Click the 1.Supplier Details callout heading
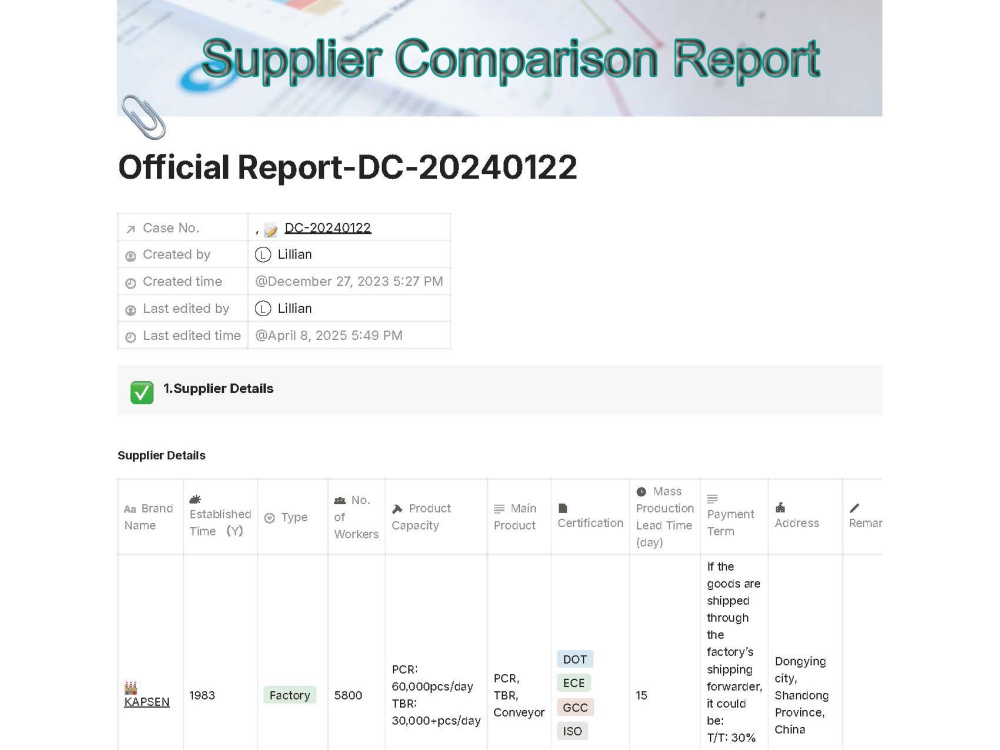This screenshot has width=1000, height=750. pos(218,388)
